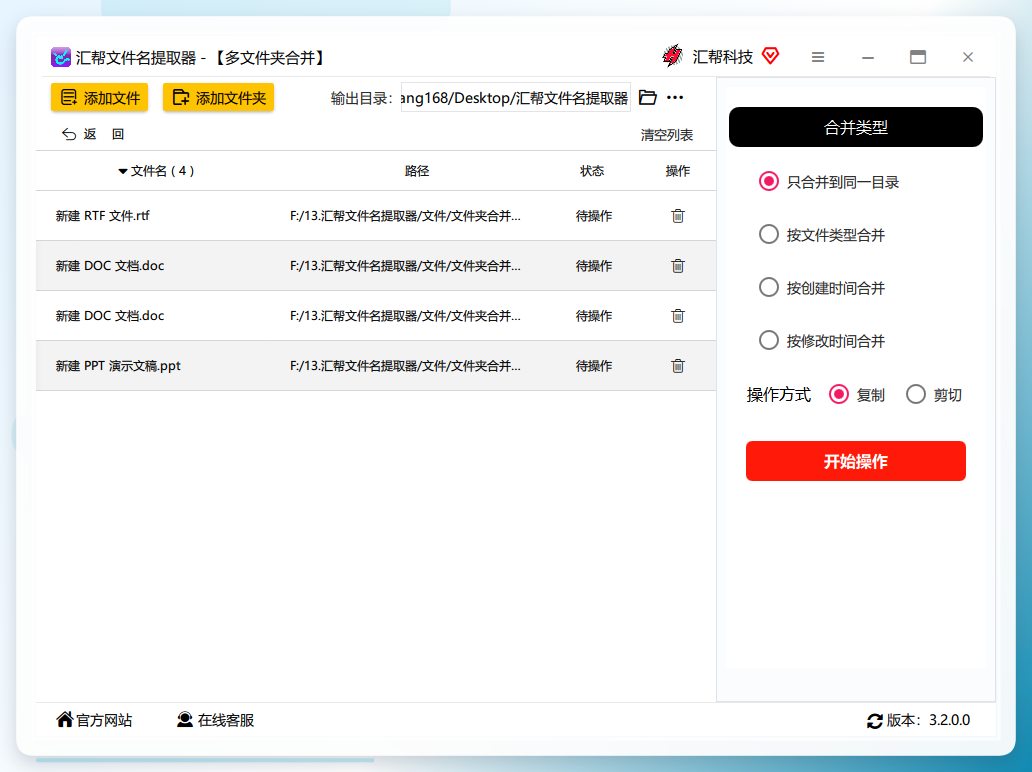
Task: Select 按创建时间合并 radio option
Action: [769, 288]
